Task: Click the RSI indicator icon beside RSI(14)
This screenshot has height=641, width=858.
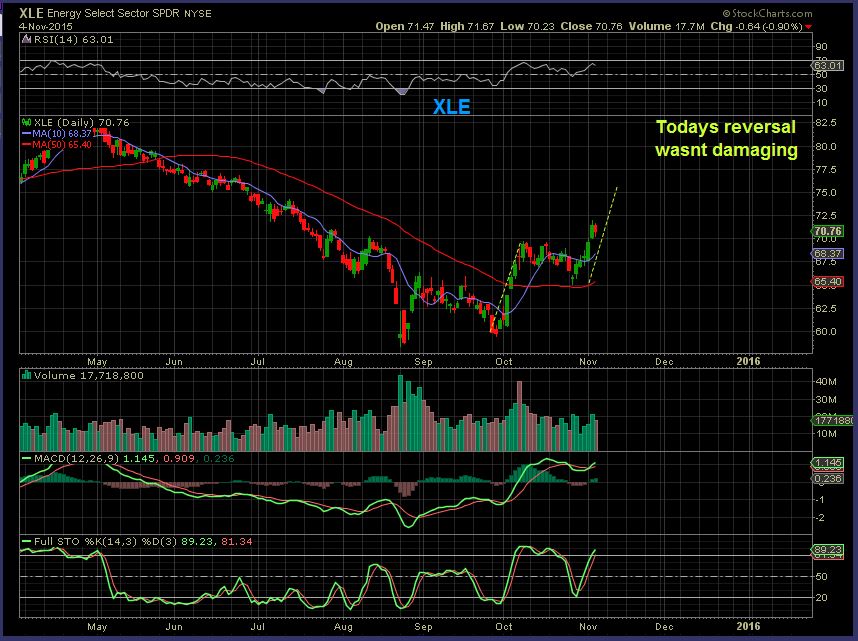Action: pos(26,39)
